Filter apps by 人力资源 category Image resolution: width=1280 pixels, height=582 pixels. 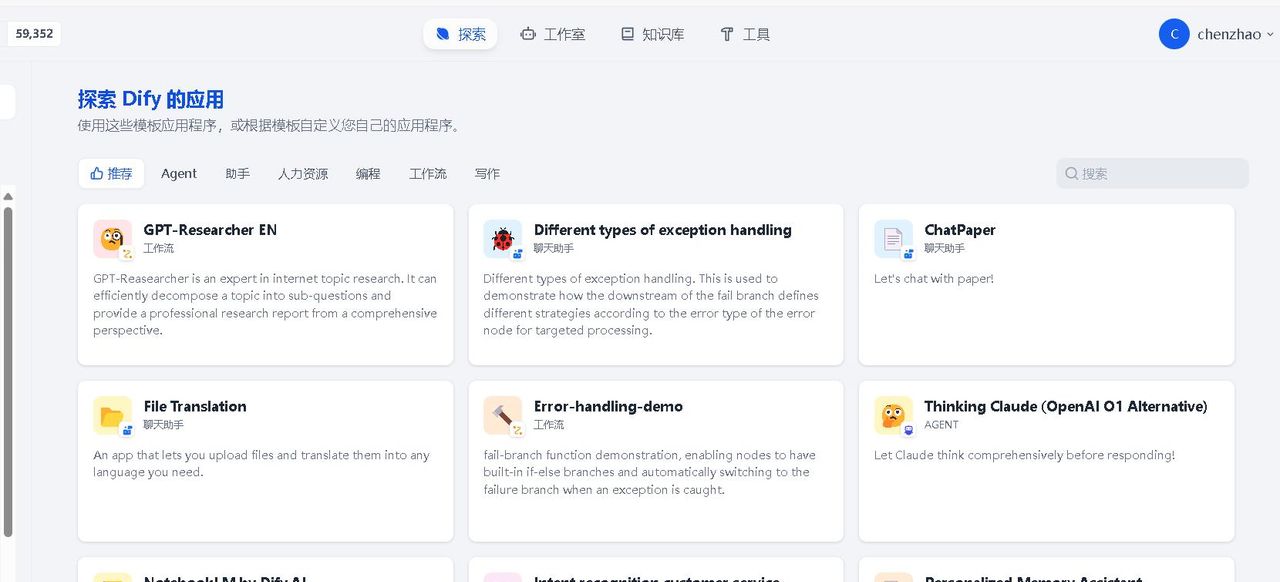(303, 174)
